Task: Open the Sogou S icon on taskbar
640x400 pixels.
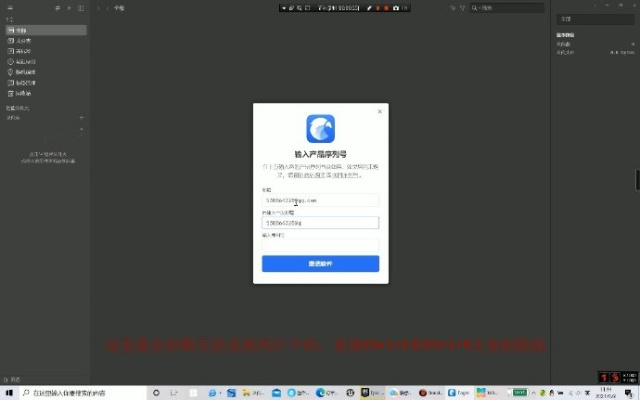Action: coord(231,393)
